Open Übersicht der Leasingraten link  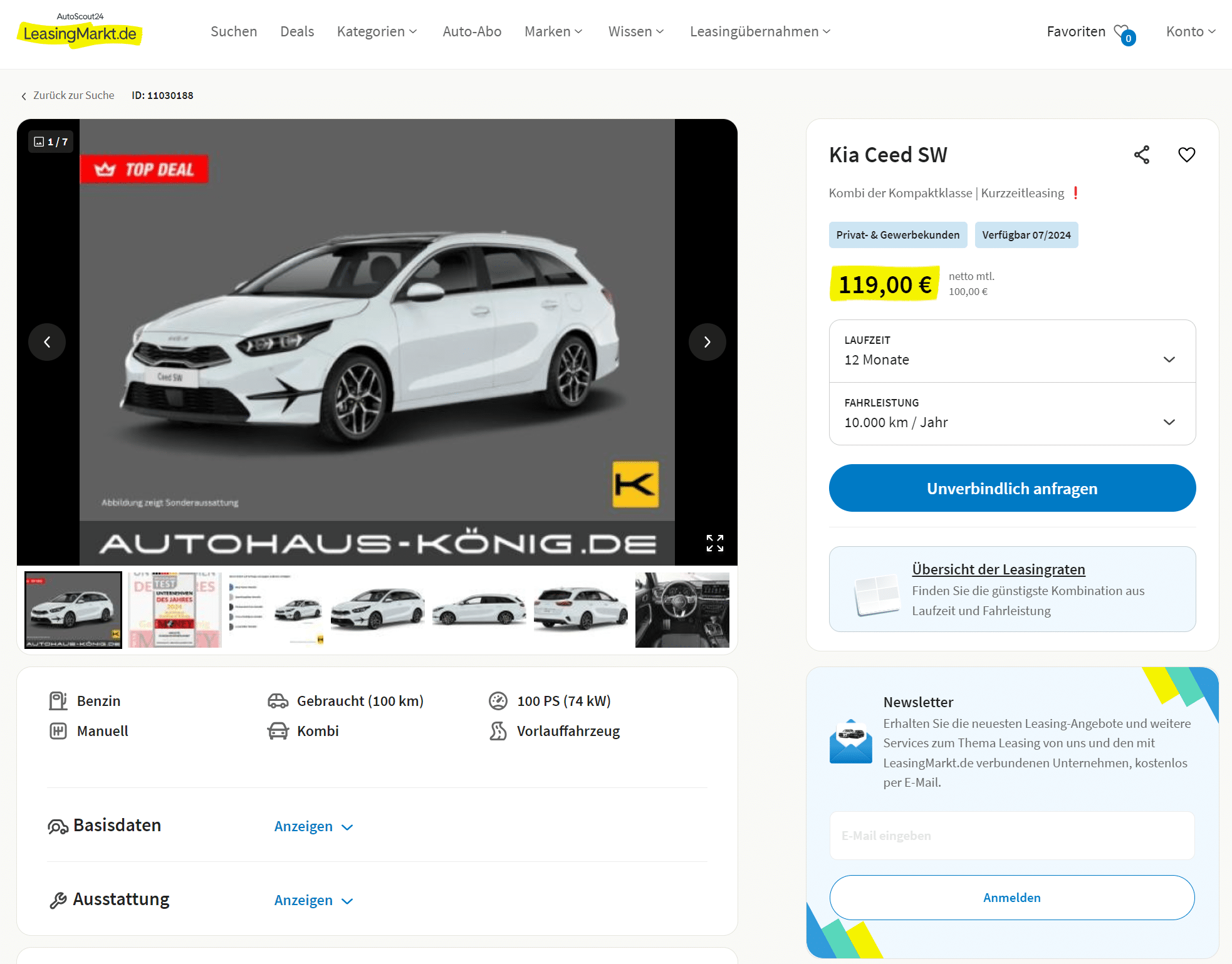click(x=998, y=569)
